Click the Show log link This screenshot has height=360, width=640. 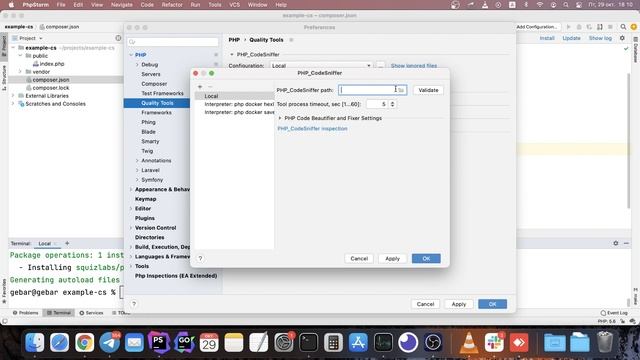click(x=600, y=38)
